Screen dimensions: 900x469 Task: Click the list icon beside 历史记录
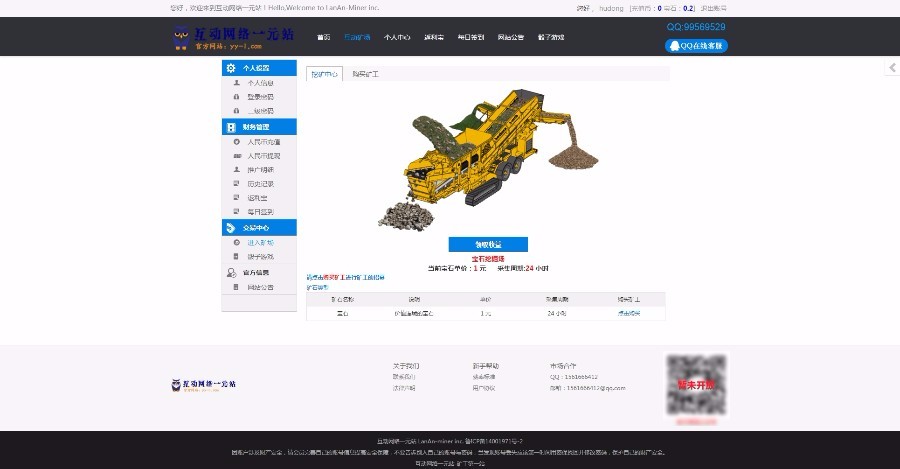(236, 184)
